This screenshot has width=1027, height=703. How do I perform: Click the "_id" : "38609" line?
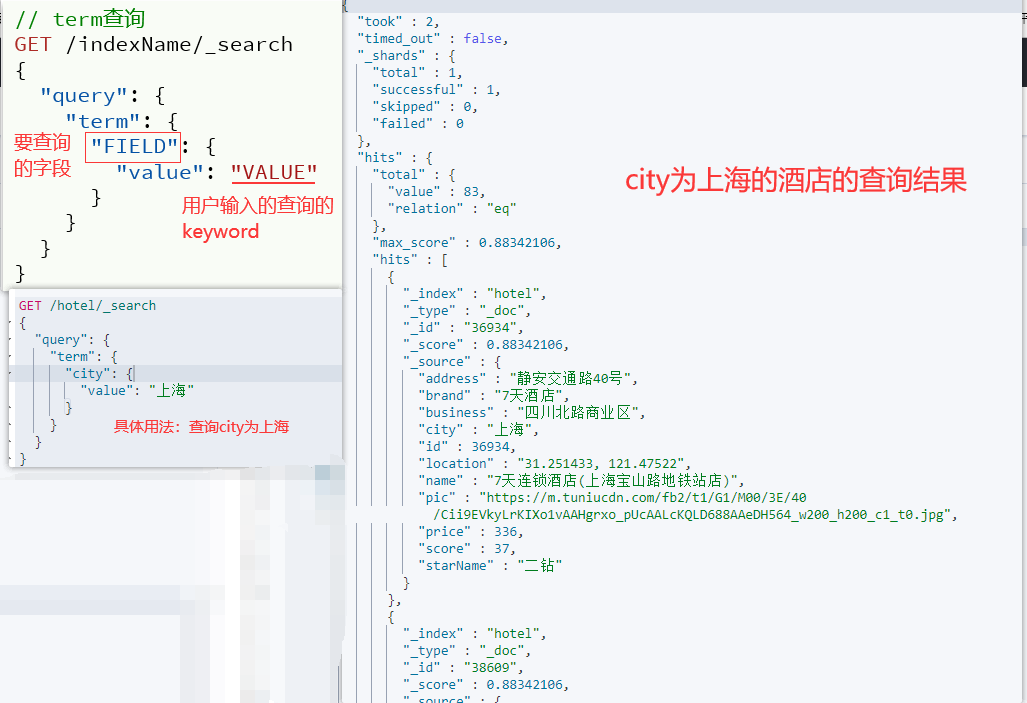click(463, 668)
